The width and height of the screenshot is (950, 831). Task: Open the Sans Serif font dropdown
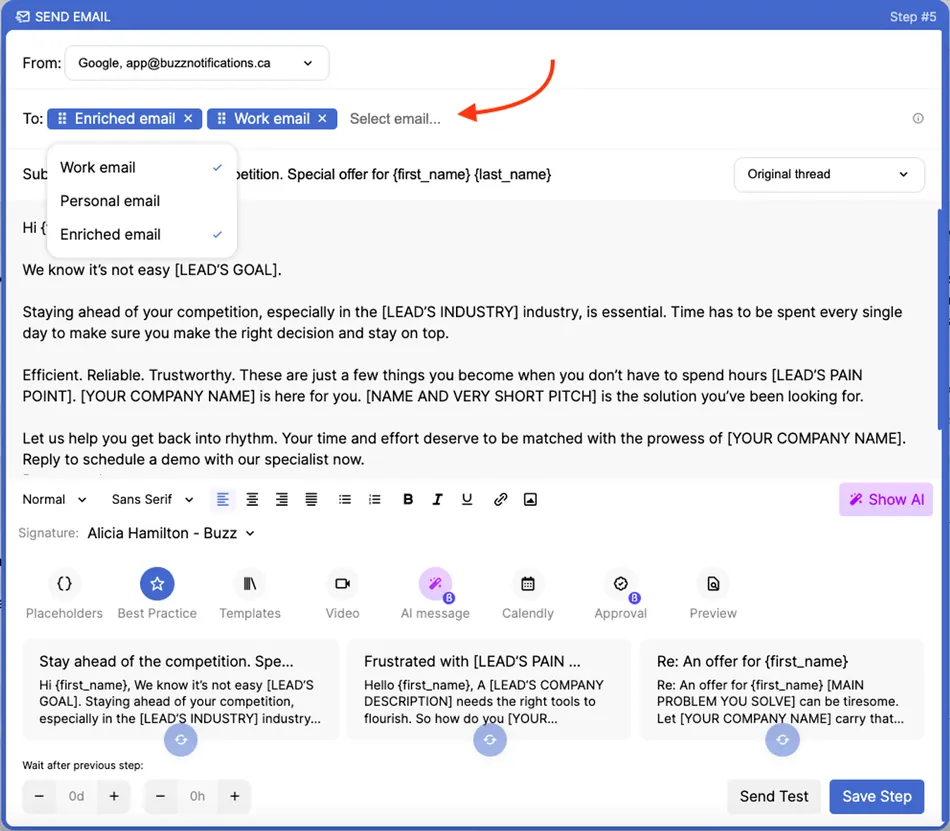pos(152,499)
